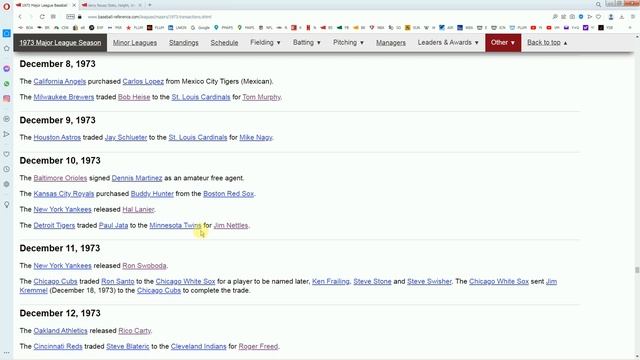Image resolution: width=640 pixels, height=360 pixels.
Task: Open downloads icon in toolbar
Action: coord(622,17)
